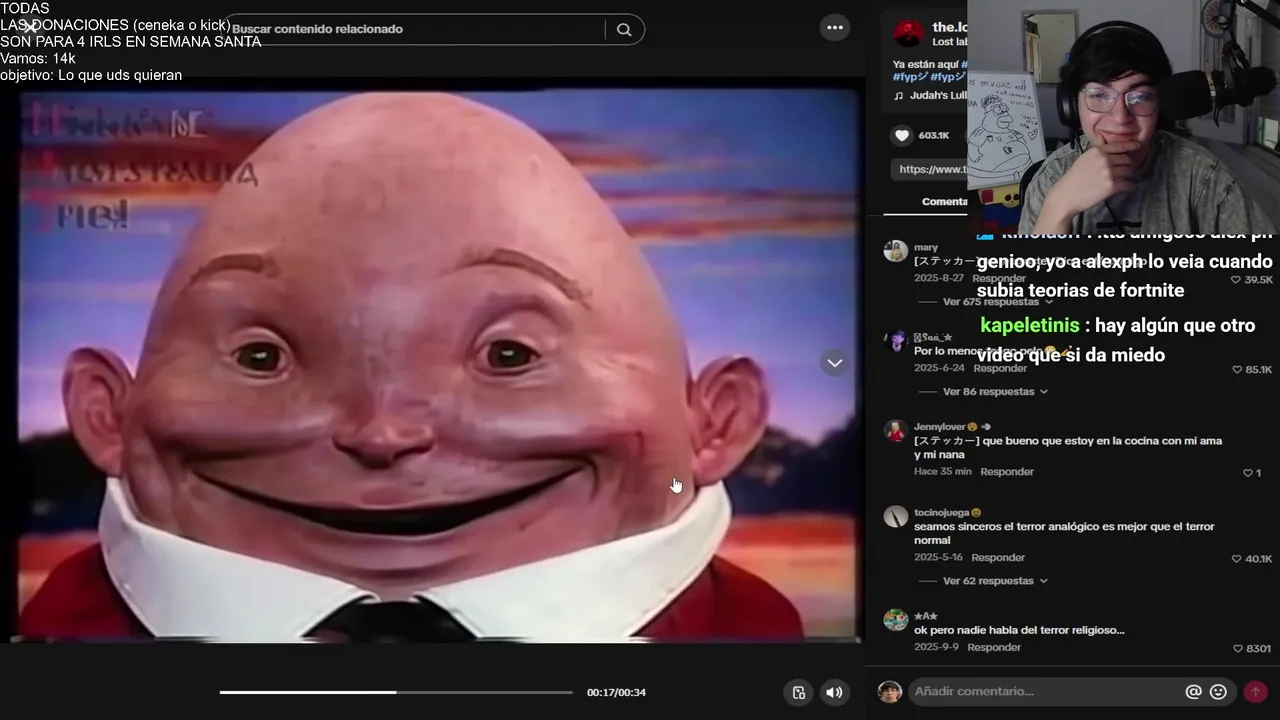Like the video with heart 603.1K
The height and width of the screenshot is (720, 1280).
coord(902,135)
